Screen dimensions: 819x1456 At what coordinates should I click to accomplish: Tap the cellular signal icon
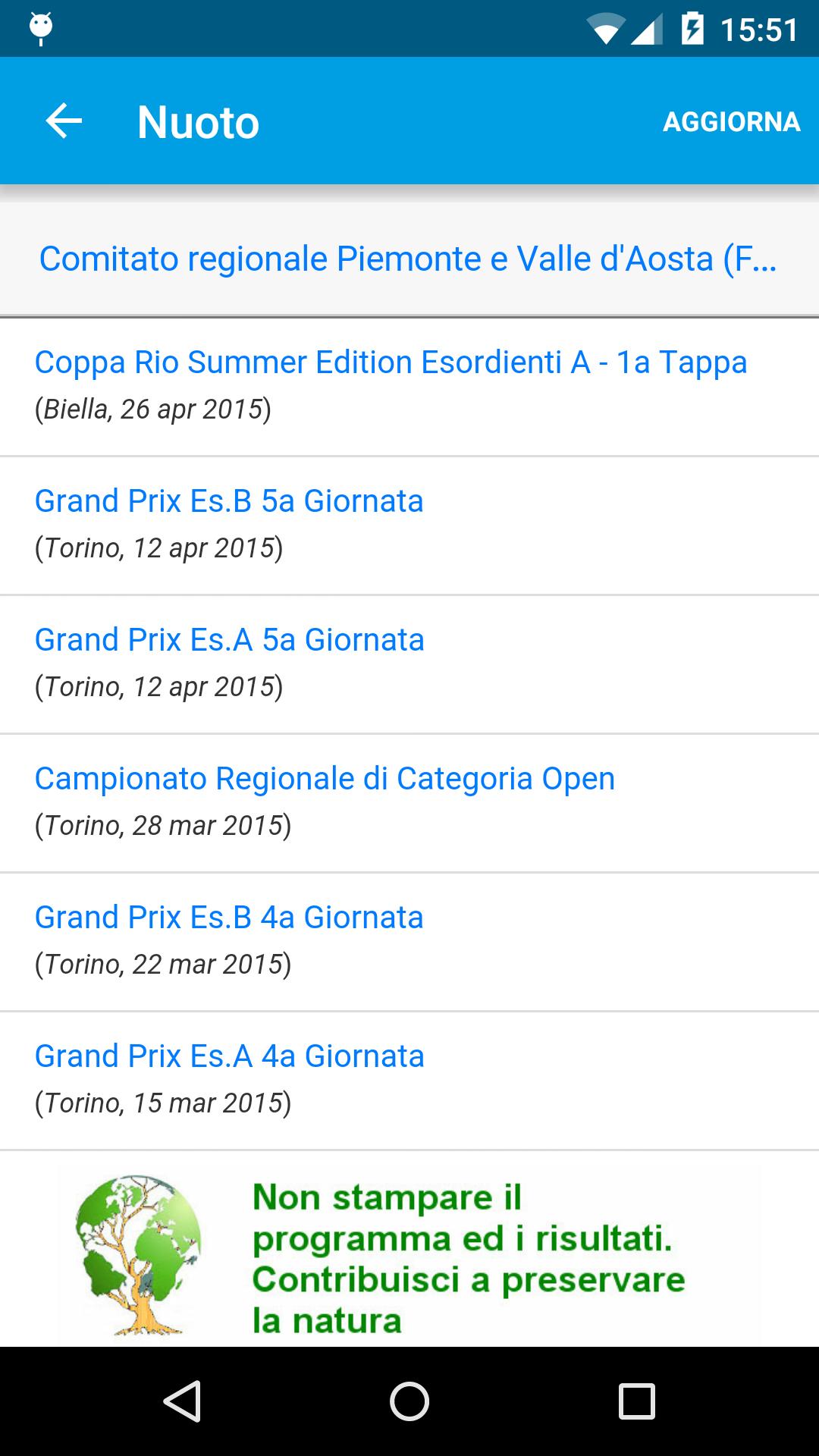(x=647, y=30)
